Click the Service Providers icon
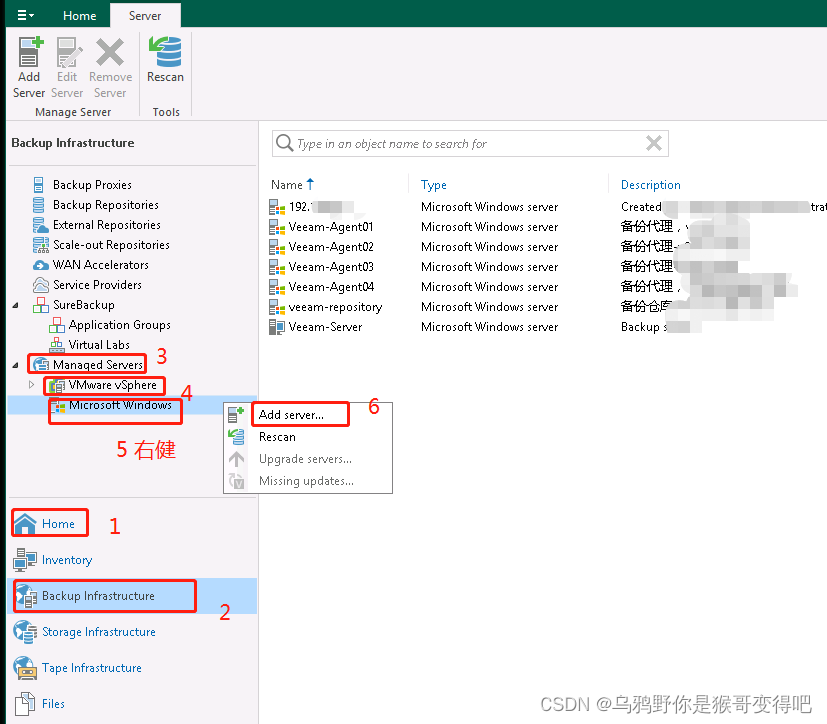 click(x=40, y=285)
